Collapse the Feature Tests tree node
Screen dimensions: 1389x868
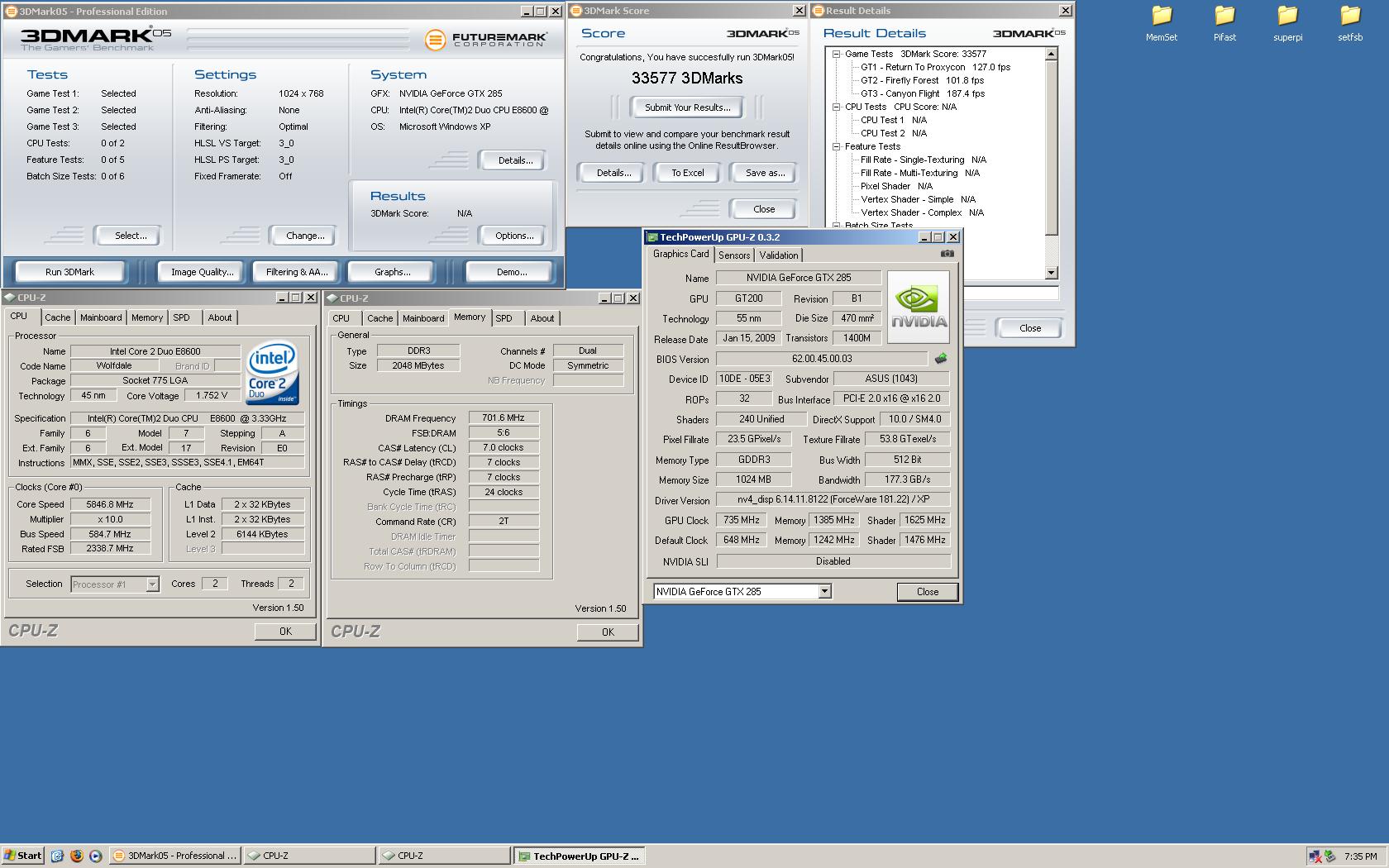(x=836, y=146)
